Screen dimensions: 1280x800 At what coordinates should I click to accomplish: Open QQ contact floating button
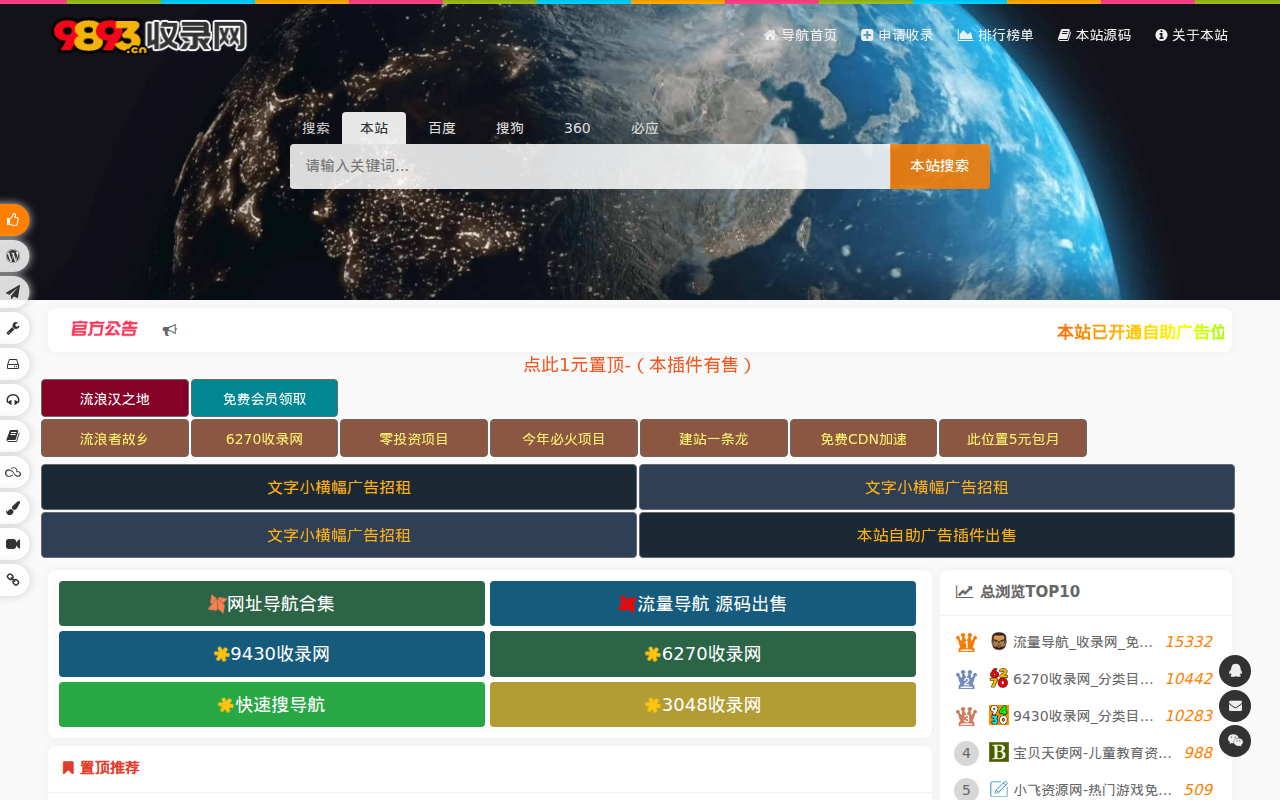[1235, 671]
